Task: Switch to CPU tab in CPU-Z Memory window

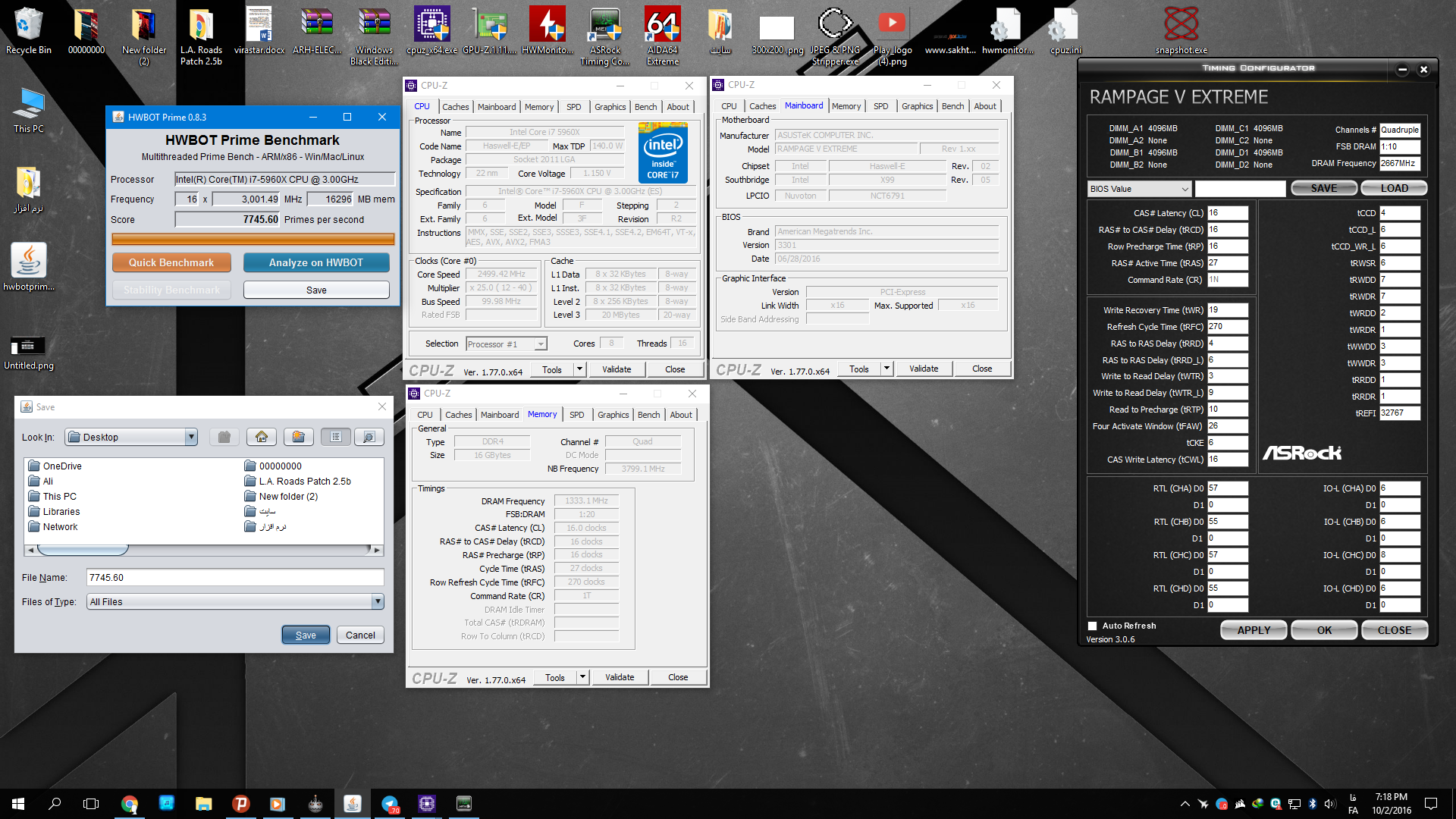Action: tap(425, 415)
